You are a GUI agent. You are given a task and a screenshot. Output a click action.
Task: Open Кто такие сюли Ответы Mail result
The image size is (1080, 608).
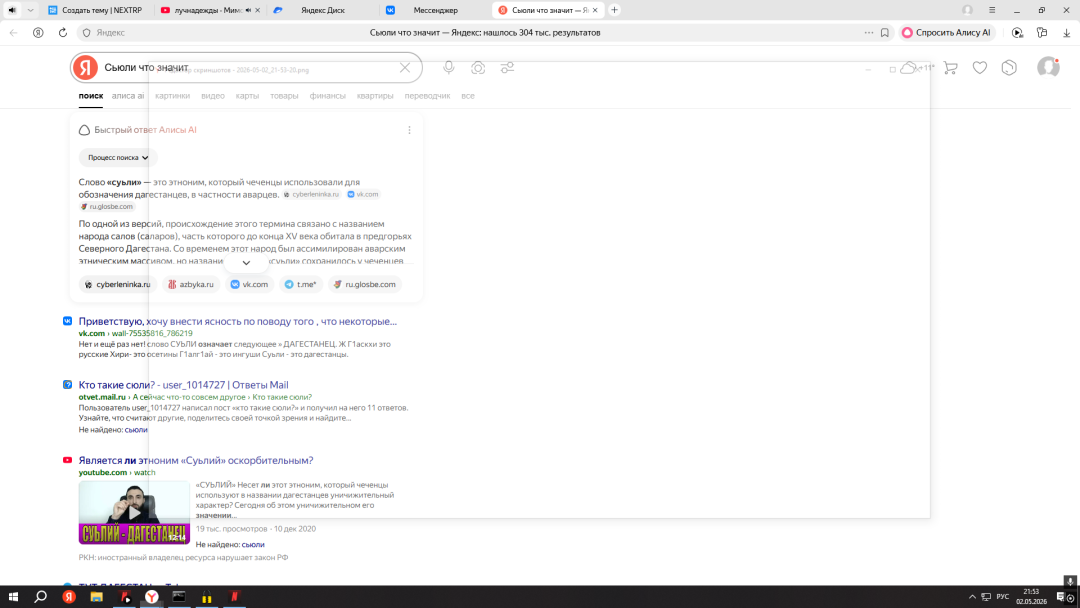coord(183,385)
